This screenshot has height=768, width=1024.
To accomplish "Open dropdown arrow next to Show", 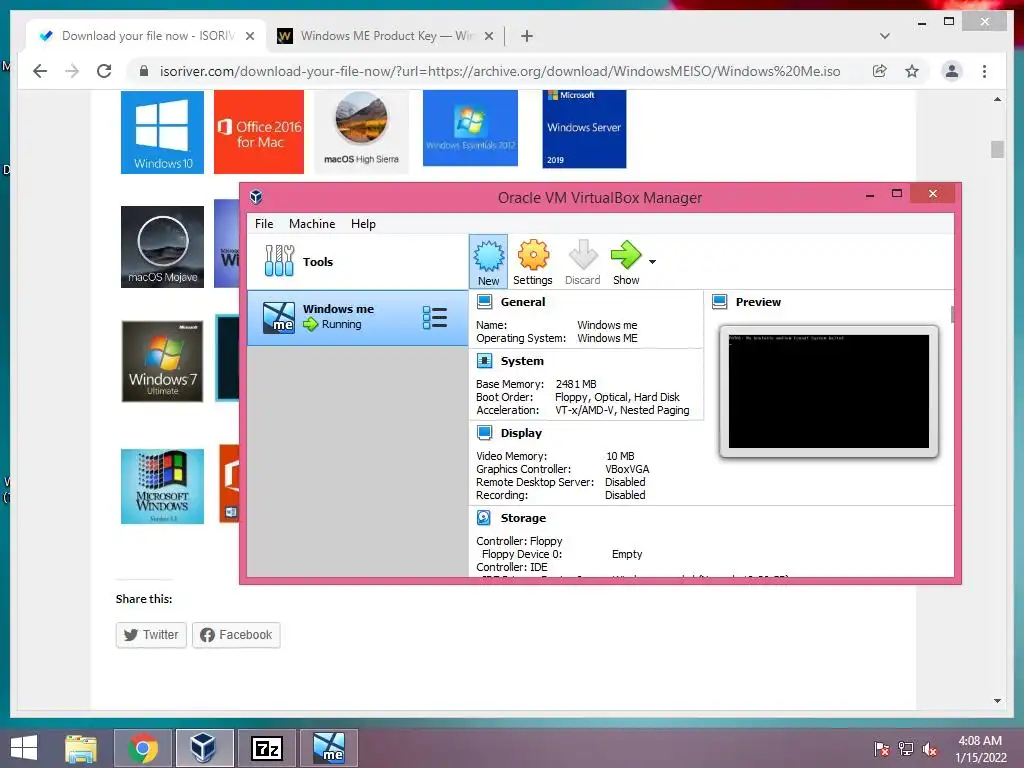I will coord(652,262).
